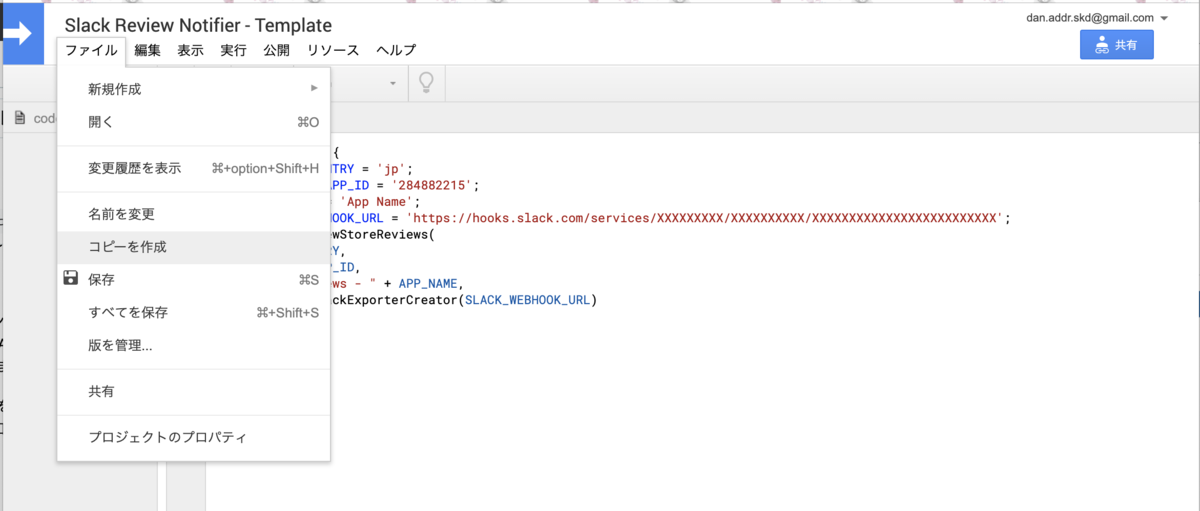
Task: Click the code file document icon
Action: pos(20,118)
